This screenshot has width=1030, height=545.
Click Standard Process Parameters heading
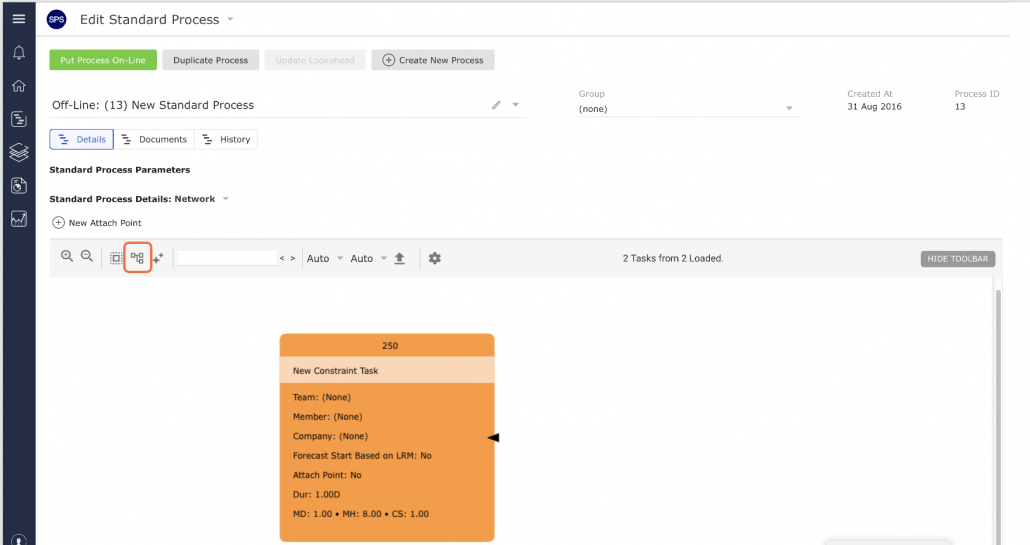(x=120, y=169)
